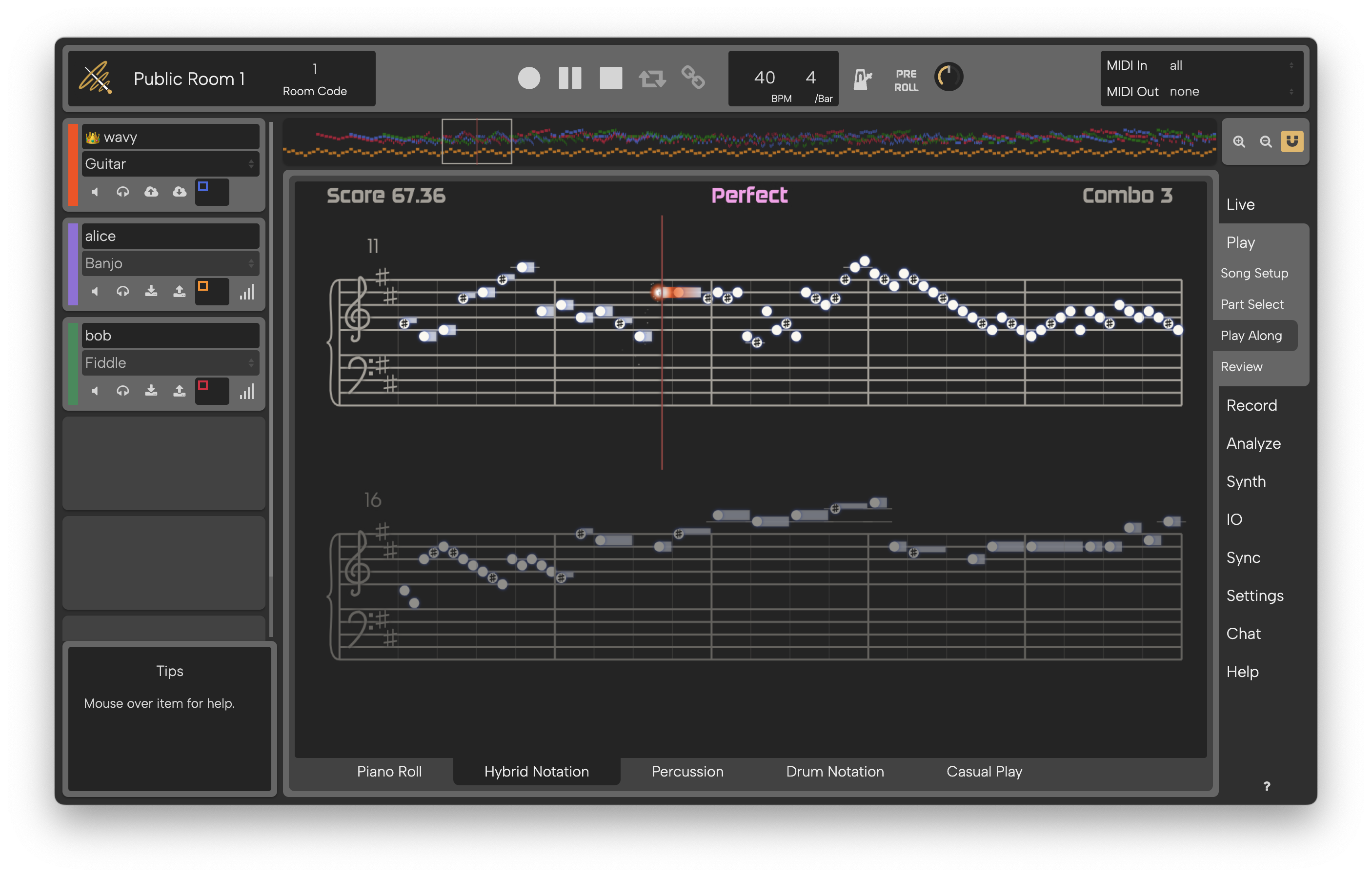Image resolution: width=1372 pixels, height=877 pixels.
Task: Open the MIDI In device dropdown
Action: [1231, 65]
